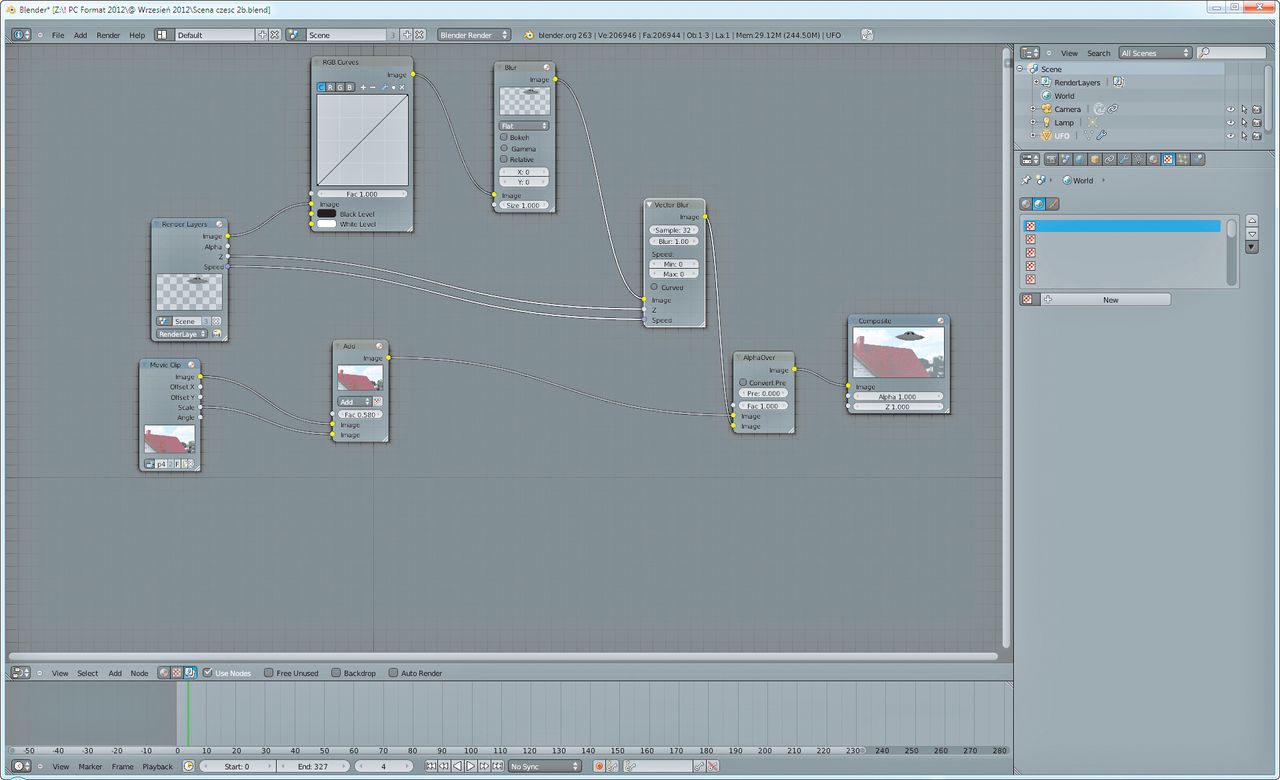1280x780 pixels.
Task: Add a new screen layout plus button
Action: click(262, 34)
